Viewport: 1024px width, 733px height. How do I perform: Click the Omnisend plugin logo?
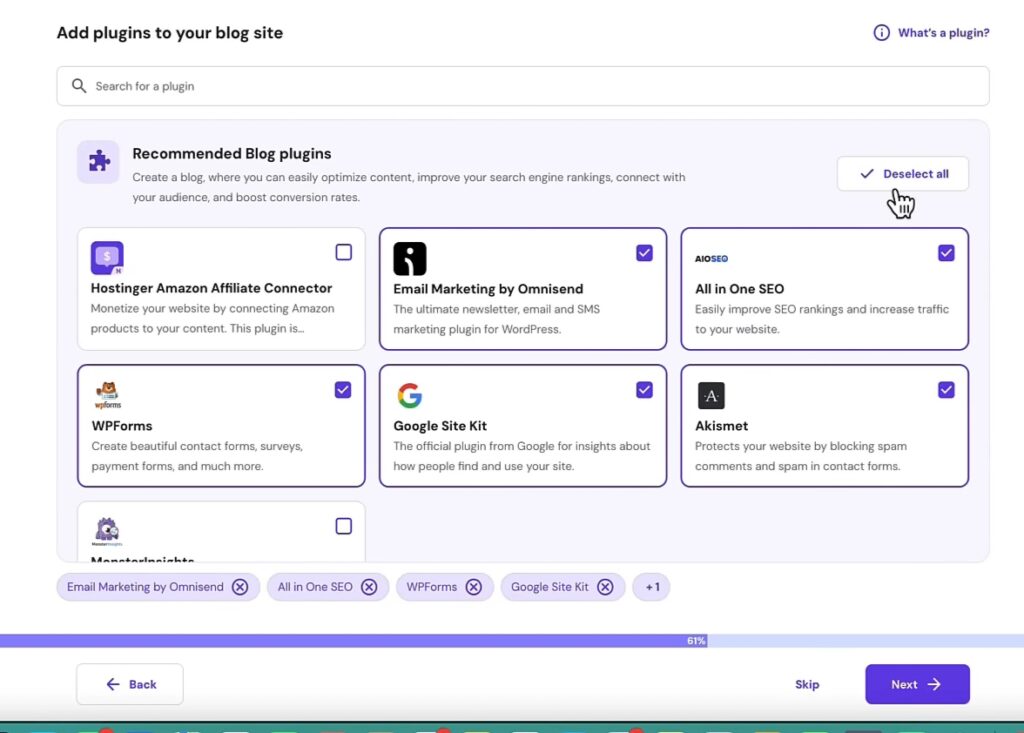tap(409, 259)
